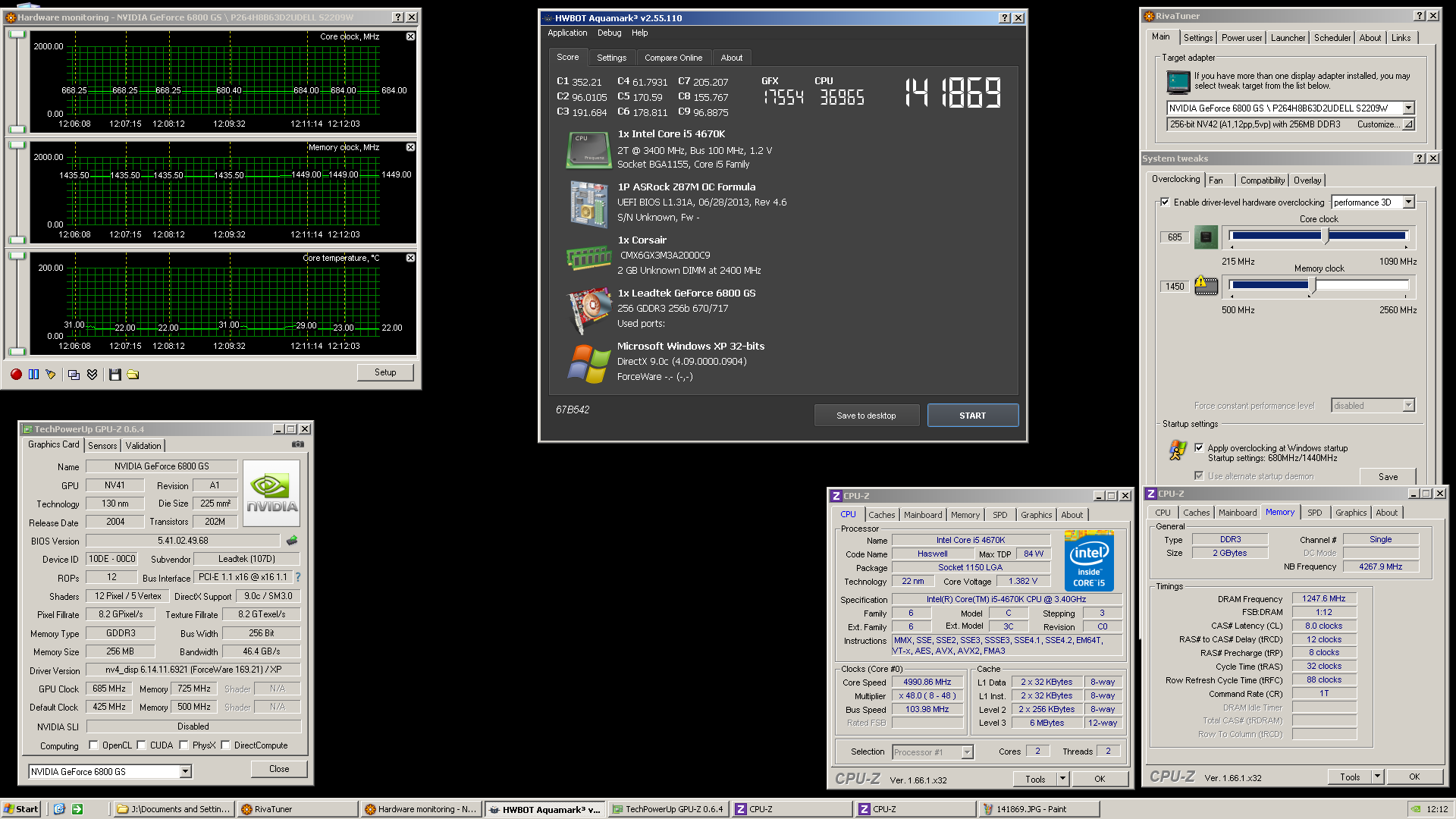Check the CUDA box in GPU-Z

click(141, 745)
